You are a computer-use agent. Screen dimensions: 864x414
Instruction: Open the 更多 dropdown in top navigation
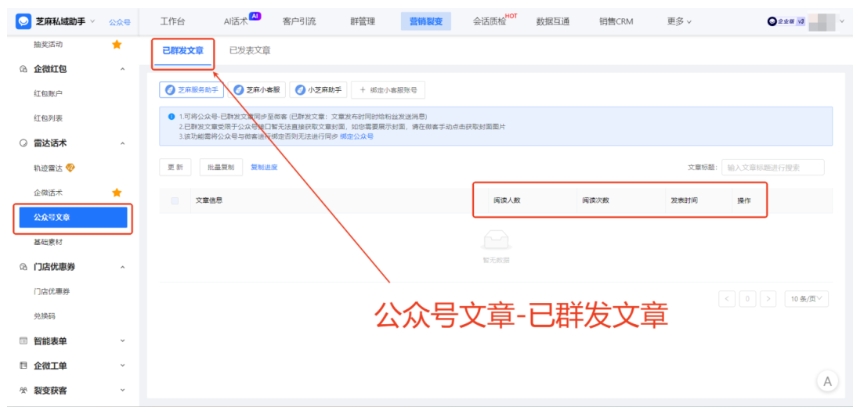pos(679,22)
